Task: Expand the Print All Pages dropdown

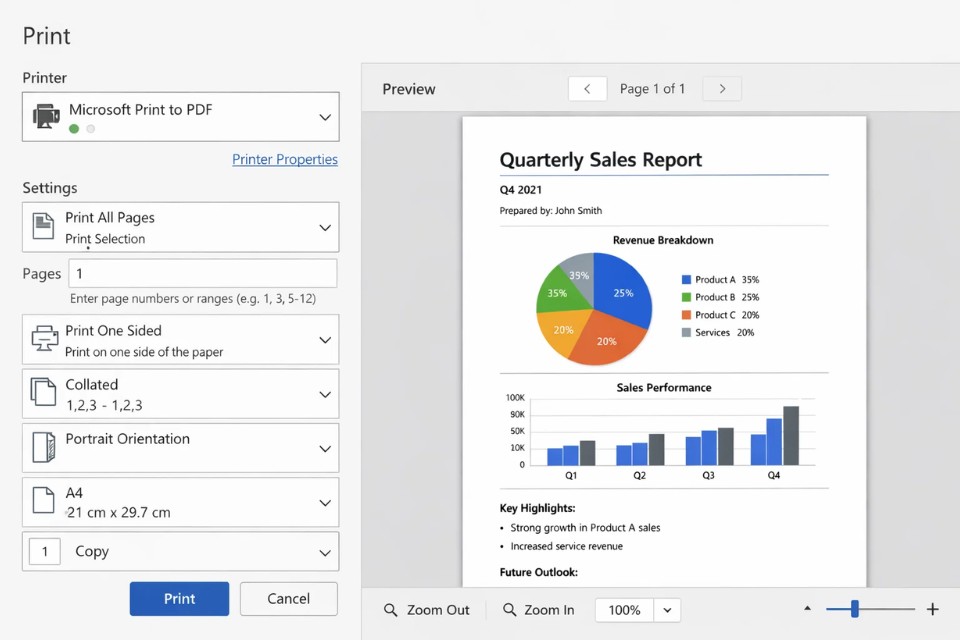Action: [324, 227]
